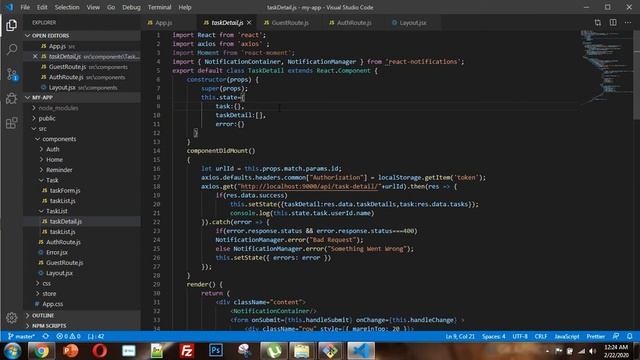The height and width of the screenshot is (360, 640).
Task: Open Opera browser from the taskbar
Action: (100, 351)
